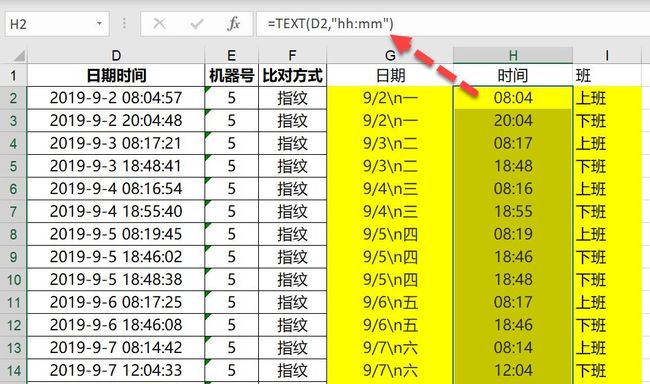Select column I header
Screen dimensions: 650x384
(x=607, y=55)
